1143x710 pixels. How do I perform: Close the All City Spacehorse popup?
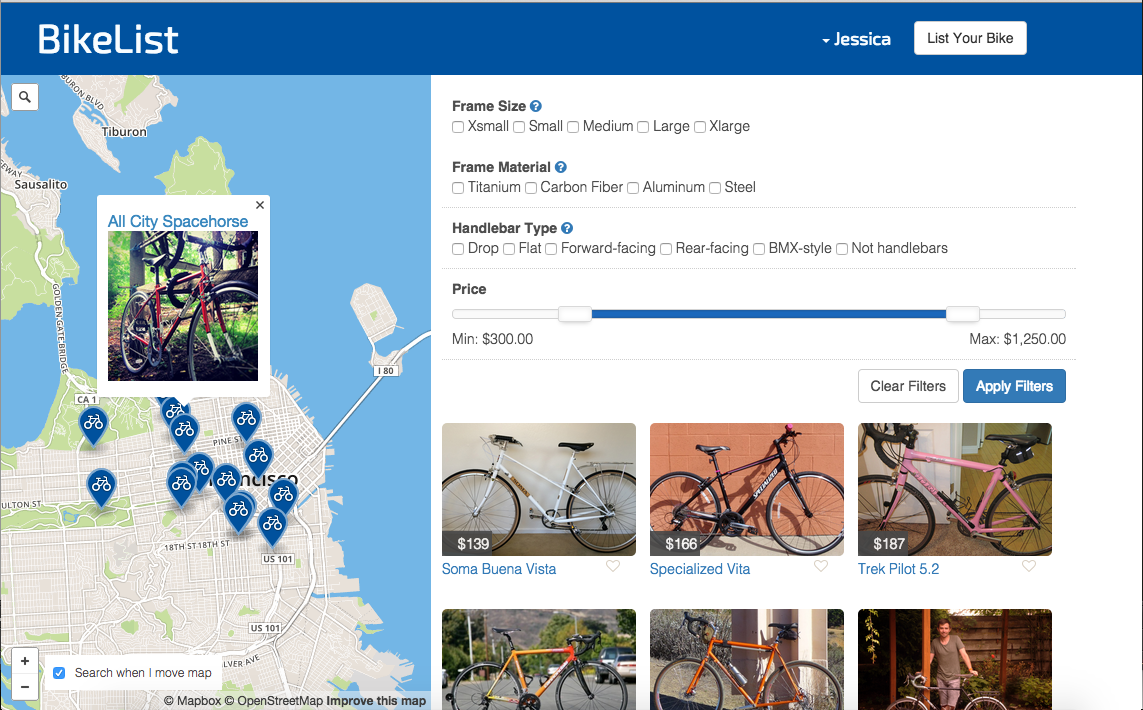(x=260, y=205)
